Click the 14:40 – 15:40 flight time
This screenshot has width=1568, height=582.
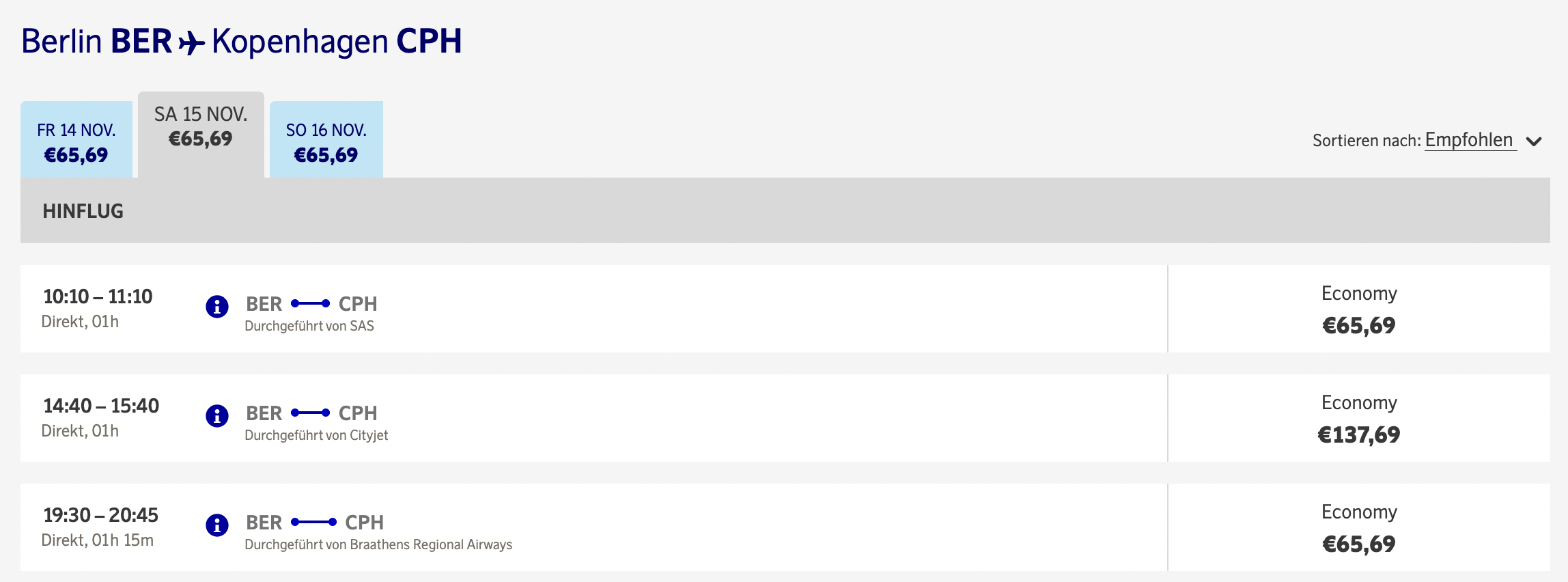pyautogui.click(x=101, y=406)
